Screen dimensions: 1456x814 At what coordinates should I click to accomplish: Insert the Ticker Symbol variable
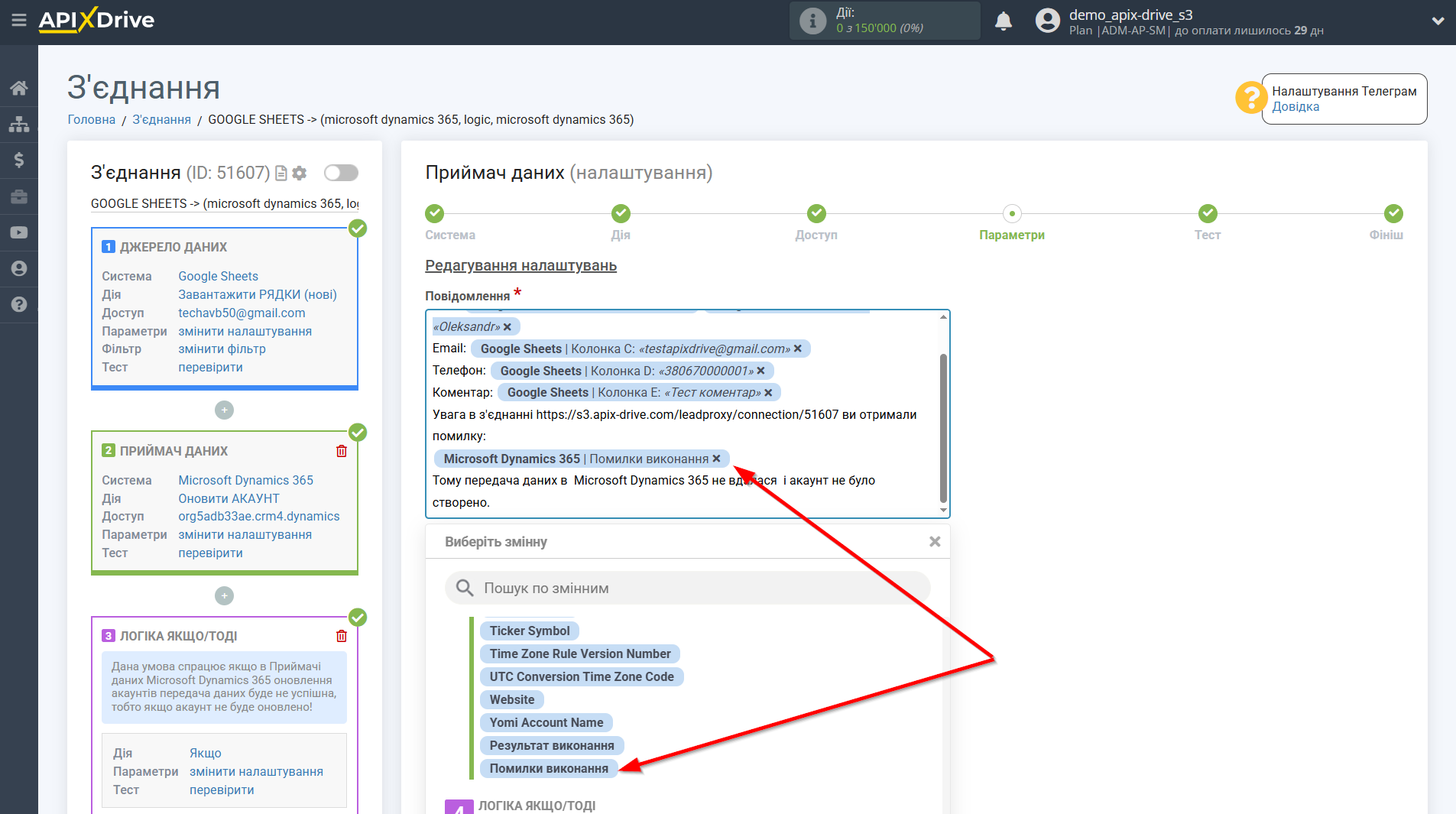[530, 631]
